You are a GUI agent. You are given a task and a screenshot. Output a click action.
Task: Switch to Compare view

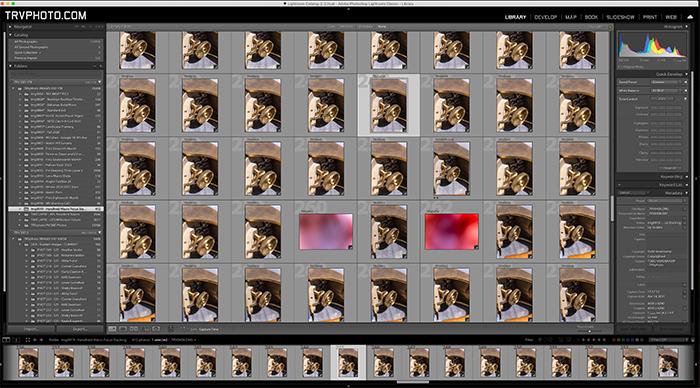(134, 329)
